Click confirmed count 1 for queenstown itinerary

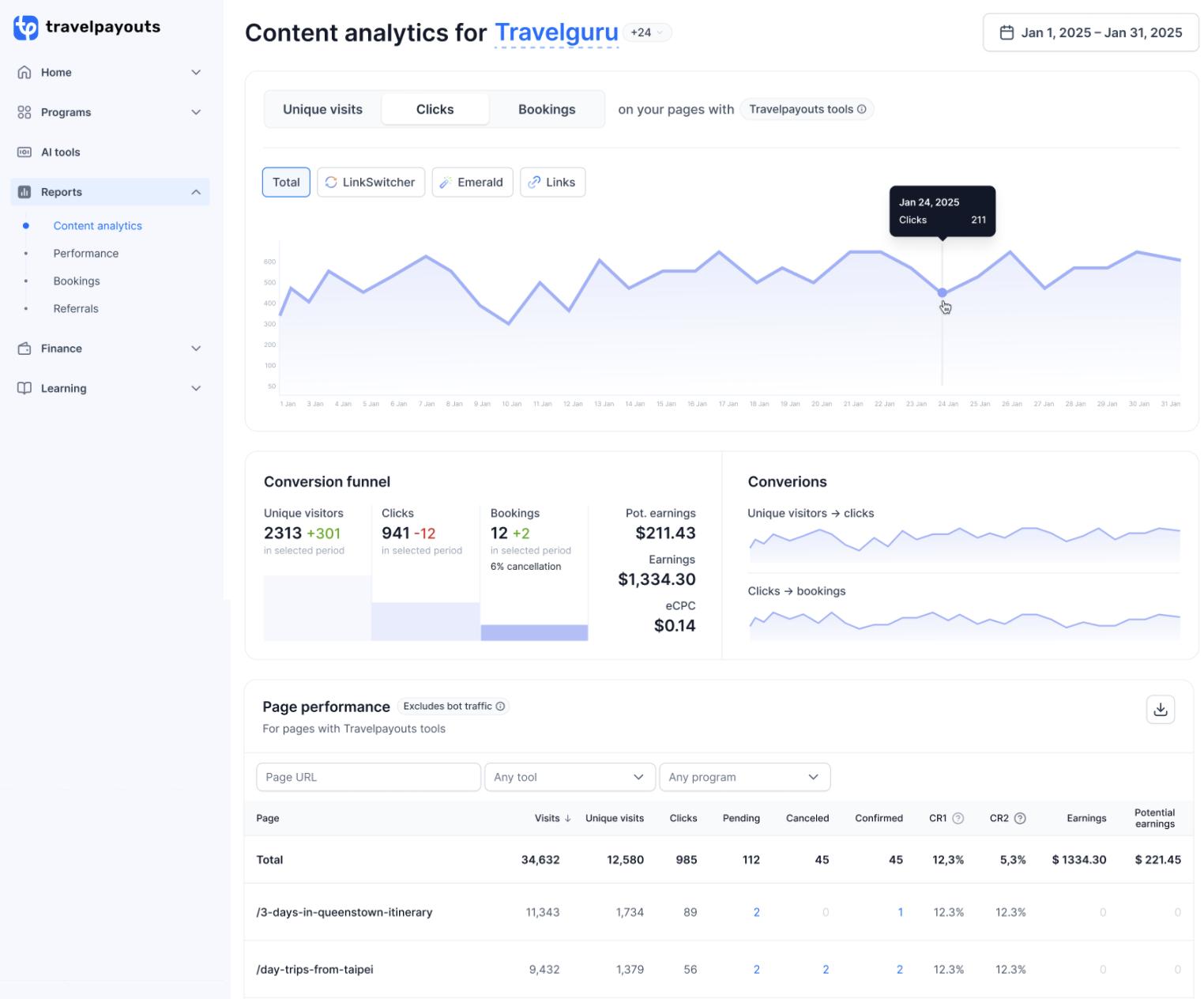click(900, 912)
